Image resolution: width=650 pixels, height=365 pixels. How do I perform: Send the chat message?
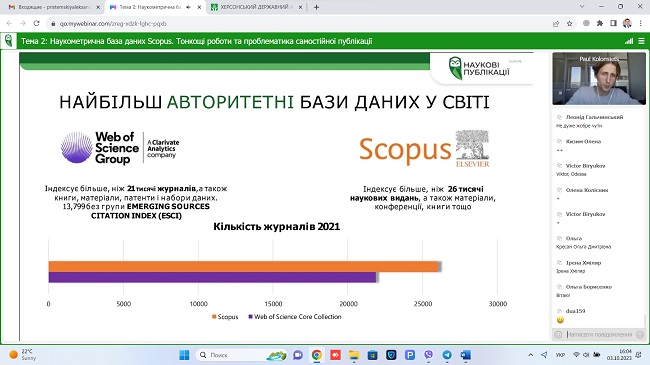(640, 334)
